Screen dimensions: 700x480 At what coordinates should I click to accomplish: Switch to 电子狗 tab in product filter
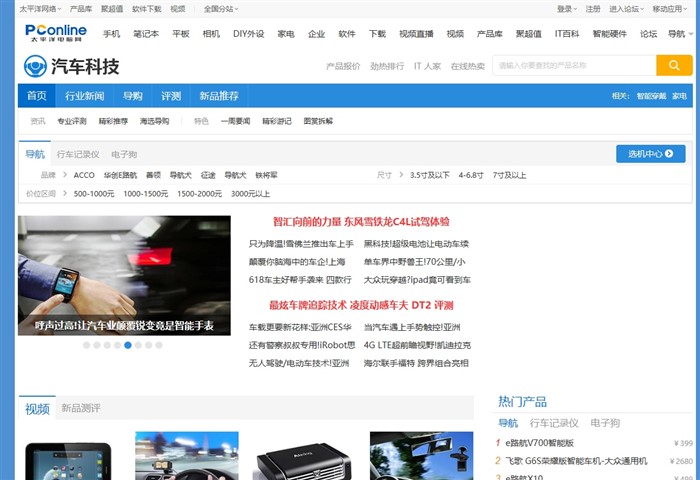click(124, 154)
